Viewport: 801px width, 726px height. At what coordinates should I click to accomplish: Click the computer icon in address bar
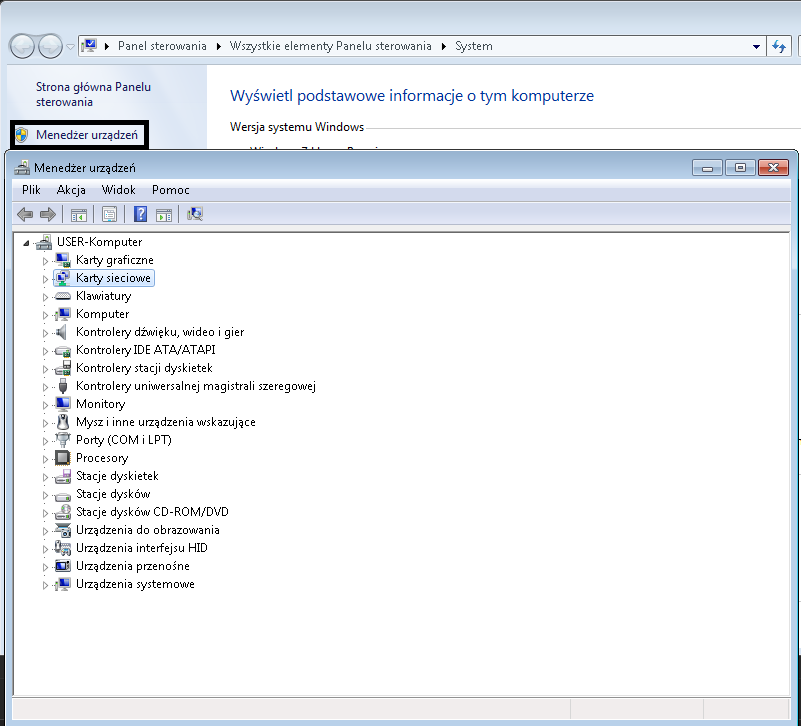pos(89,46)
